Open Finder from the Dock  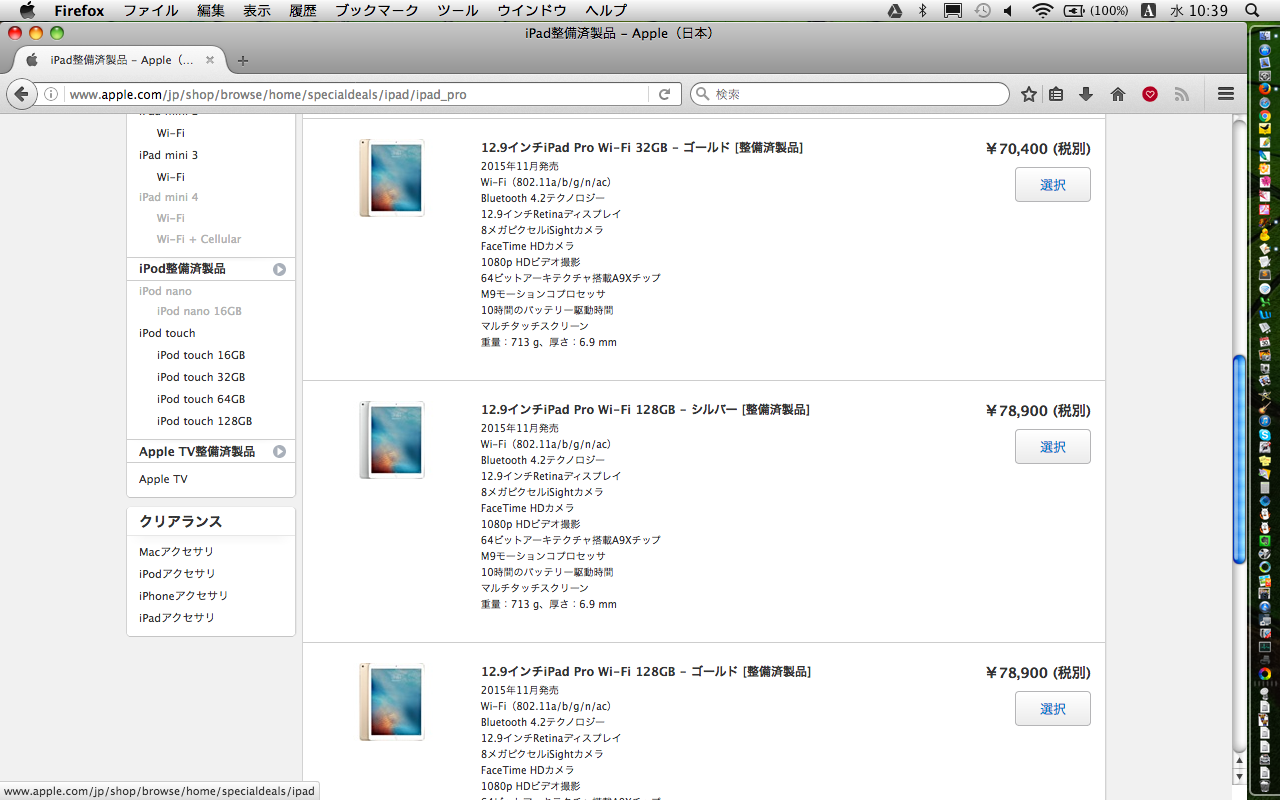tap(1265, 35)
